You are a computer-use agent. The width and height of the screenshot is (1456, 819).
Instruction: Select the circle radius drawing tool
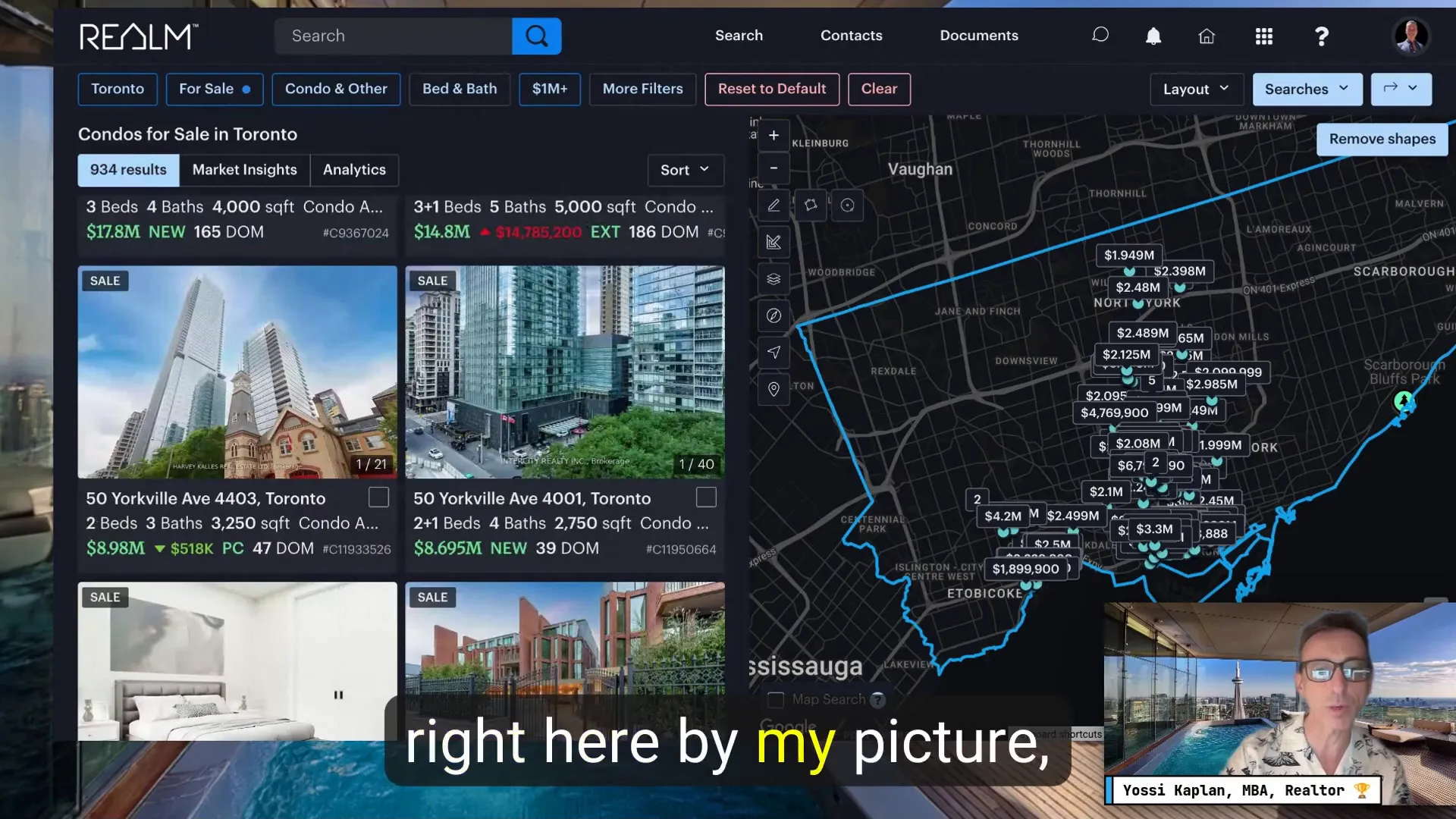point(848,205)
